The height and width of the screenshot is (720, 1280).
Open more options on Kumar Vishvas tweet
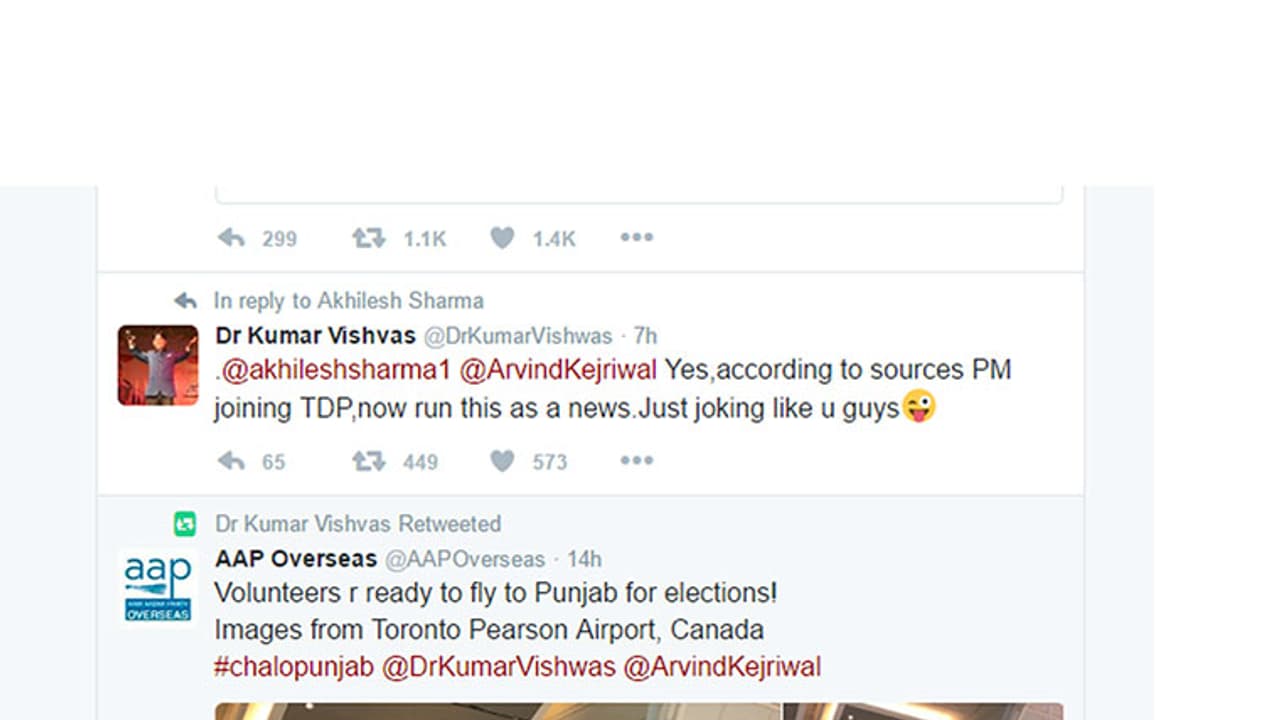[636, 461]
